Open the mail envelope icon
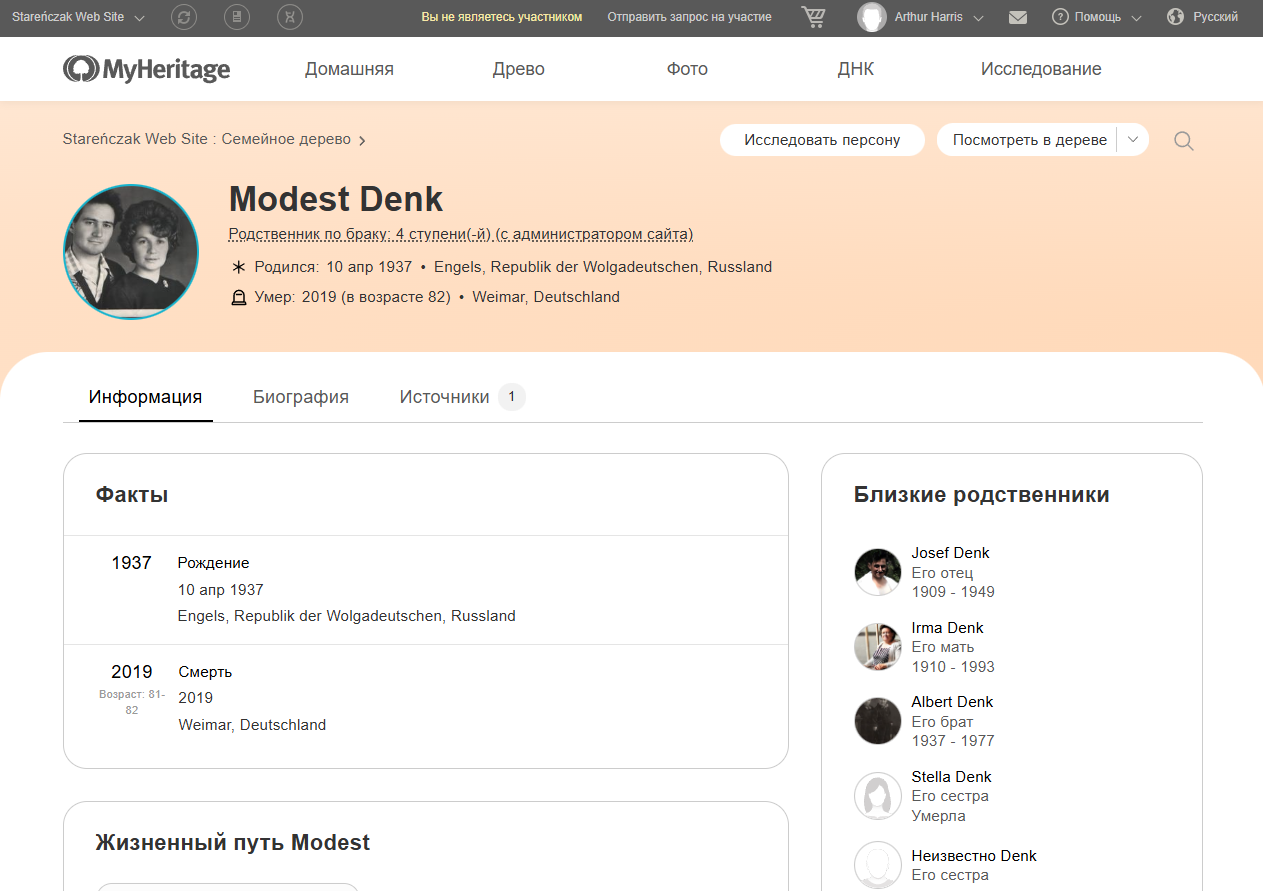 pos(1018,17)
